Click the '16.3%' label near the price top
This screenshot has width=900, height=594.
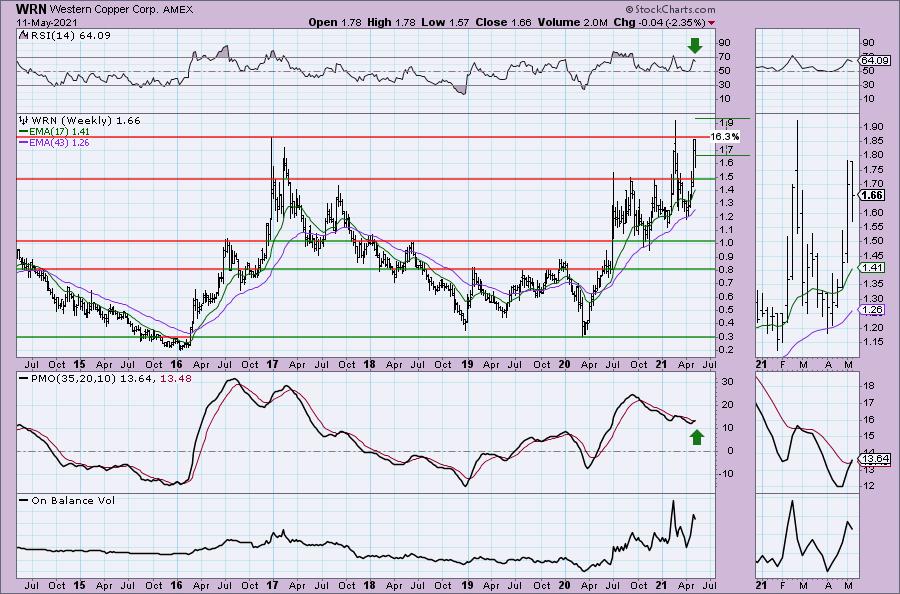(724, 137)
